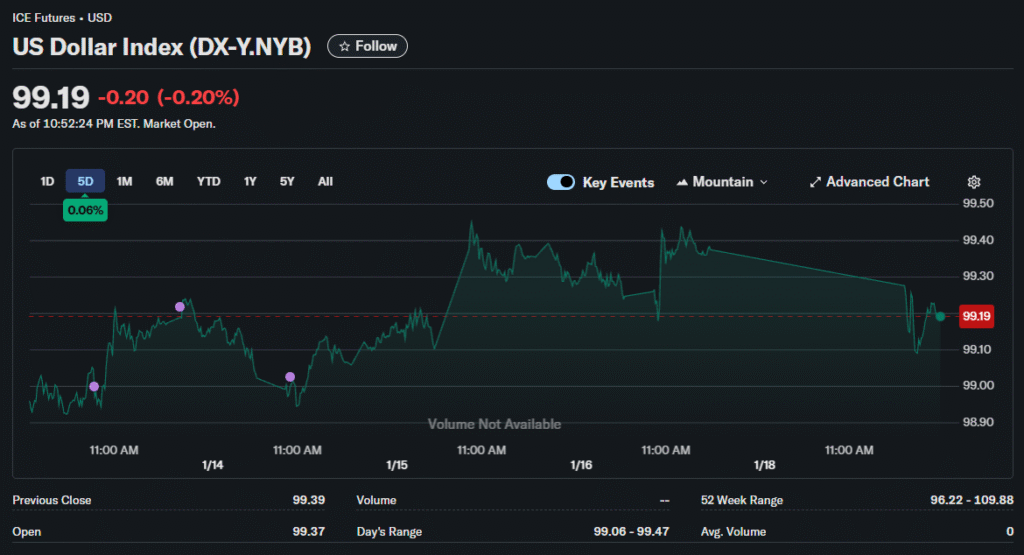Viewport: 1024px width, 555px height.
Task: Toggle the Key Events switch
Action: click(561, 182)
